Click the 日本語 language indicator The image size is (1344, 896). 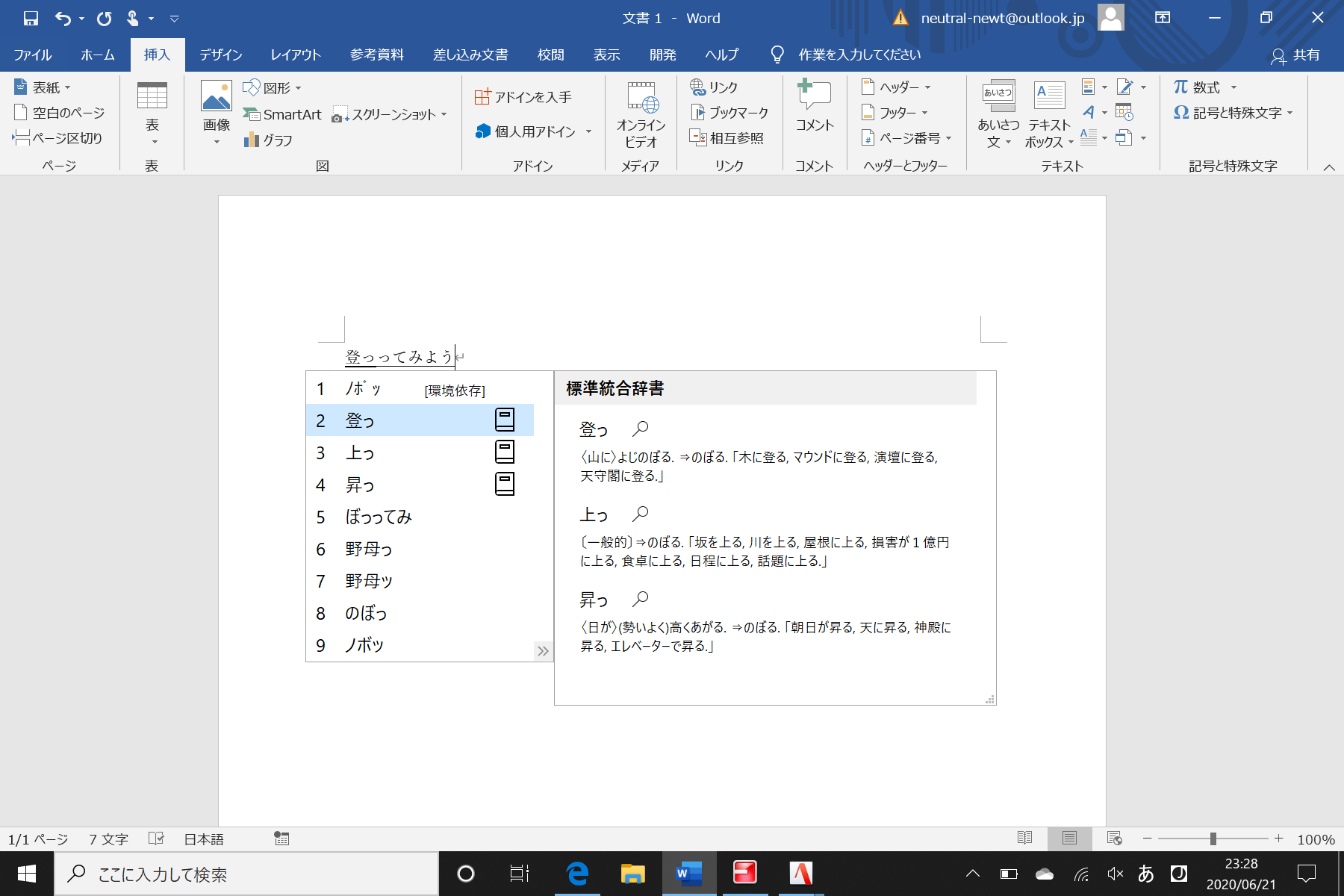[x=204, y=839]
